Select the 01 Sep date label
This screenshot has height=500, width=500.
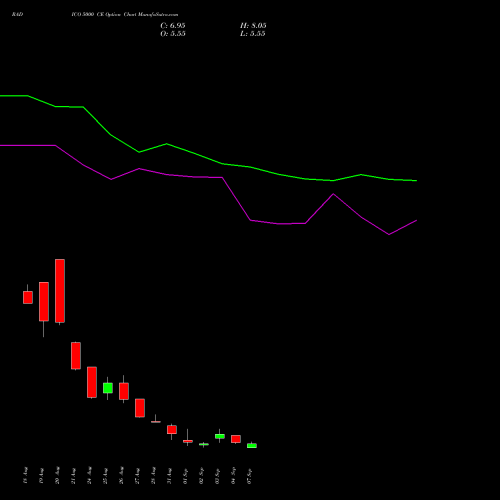186,475
